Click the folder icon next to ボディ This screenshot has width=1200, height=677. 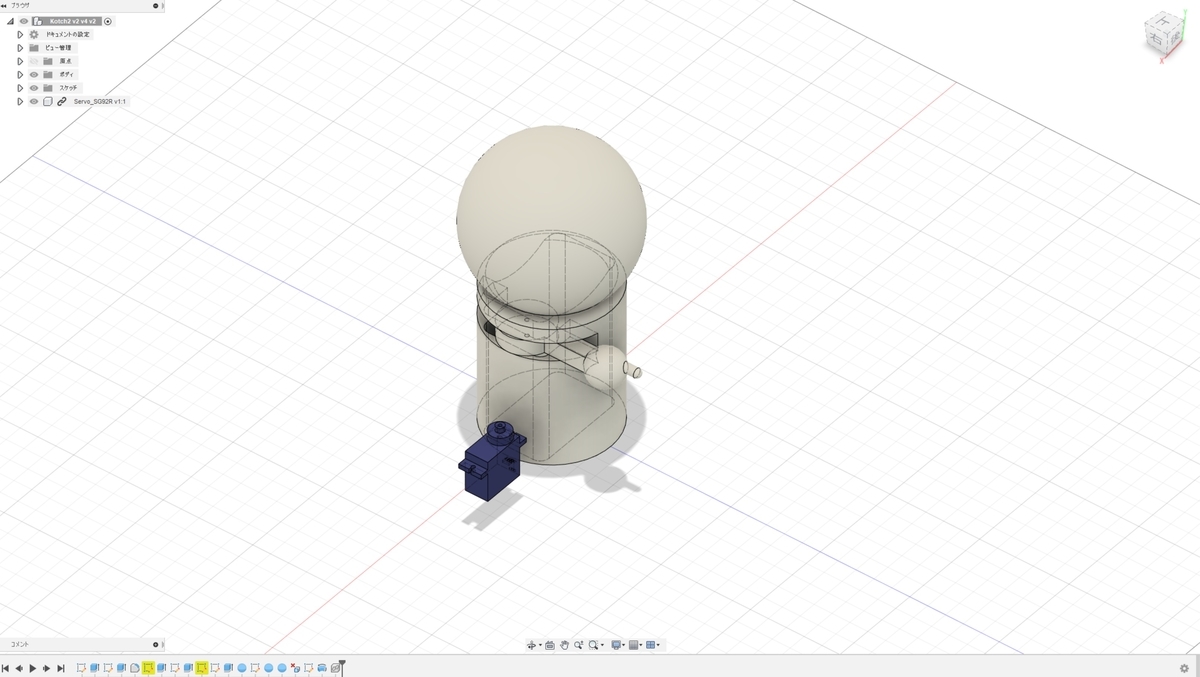click(x=47, y=74)
